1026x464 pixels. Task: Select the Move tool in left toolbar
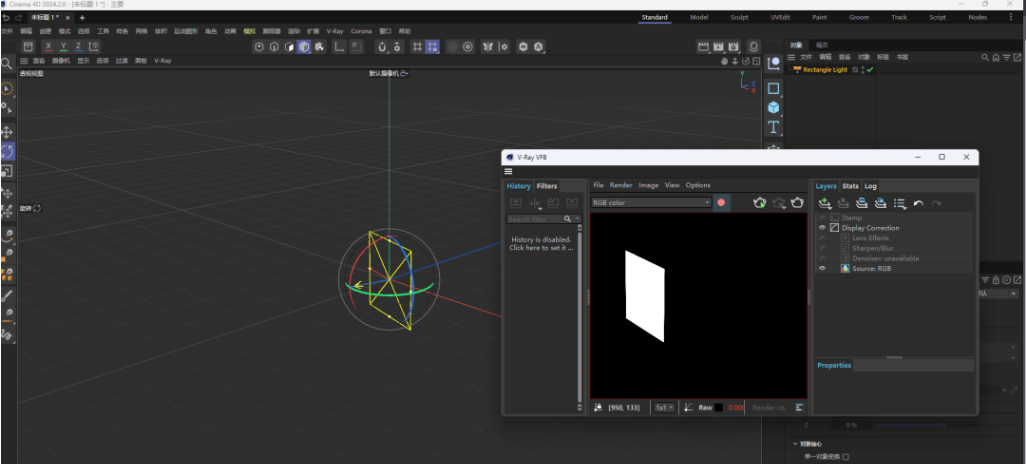[7, 131]
